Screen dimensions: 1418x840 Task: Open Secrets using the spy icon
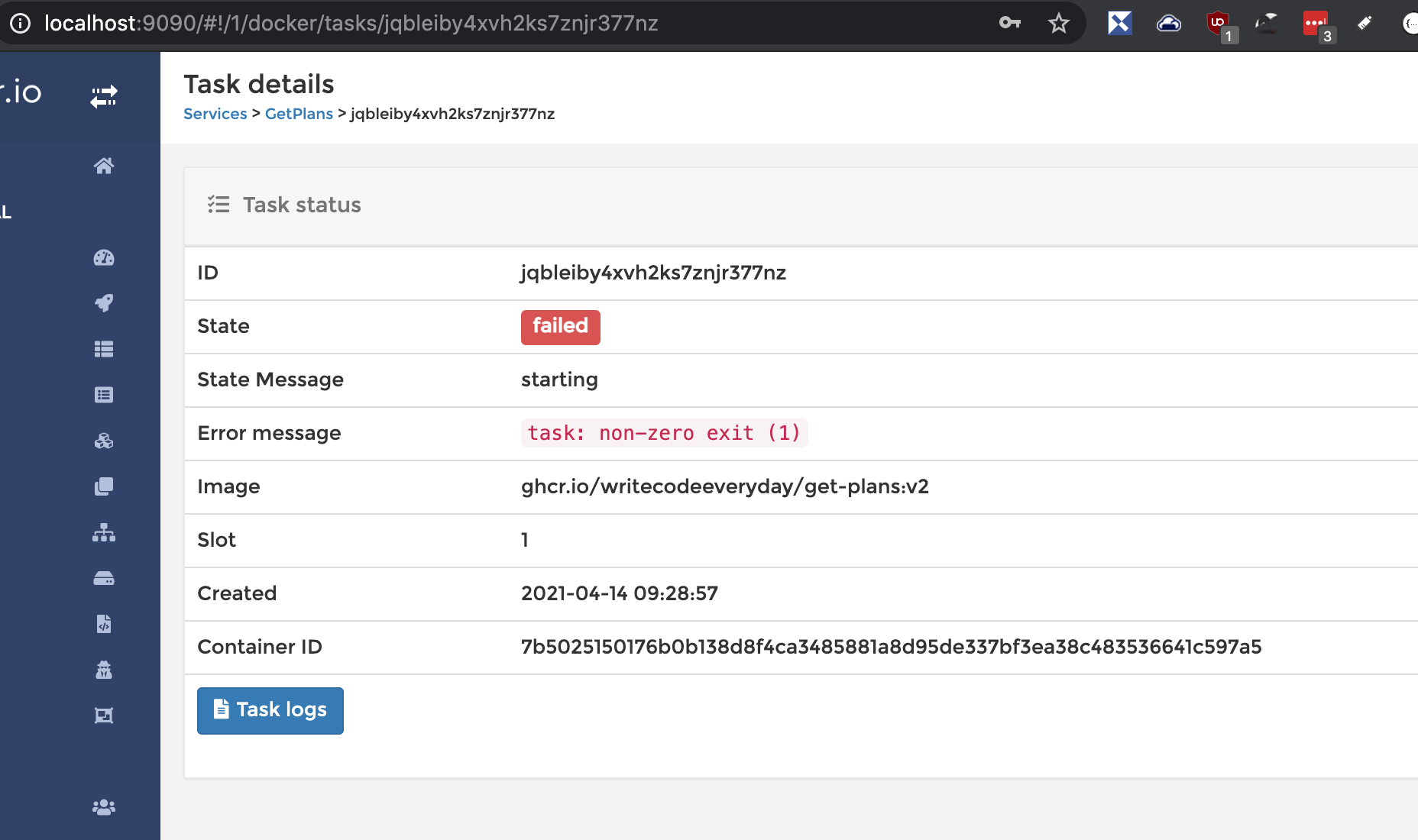(103, 670)
